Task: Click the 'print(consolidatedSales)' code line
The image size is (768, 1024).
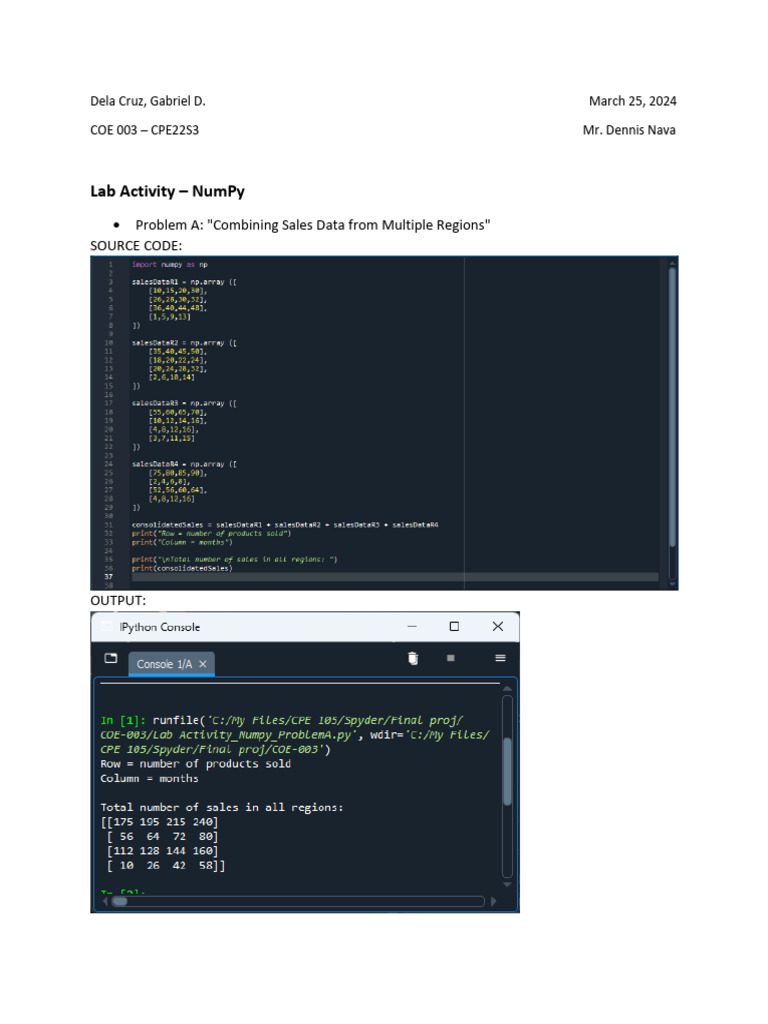Action: (182, 568)
